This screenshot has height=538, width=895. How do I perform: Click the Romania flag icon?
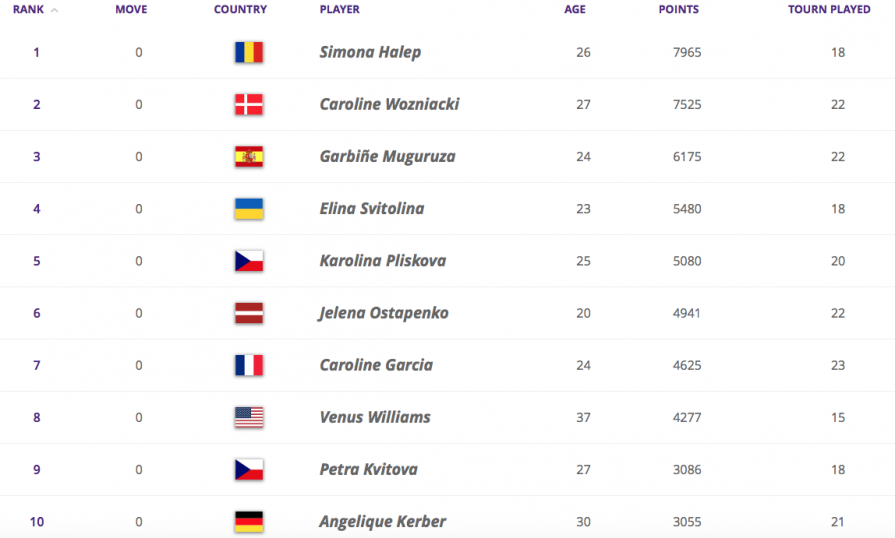(x=248, y=52)
